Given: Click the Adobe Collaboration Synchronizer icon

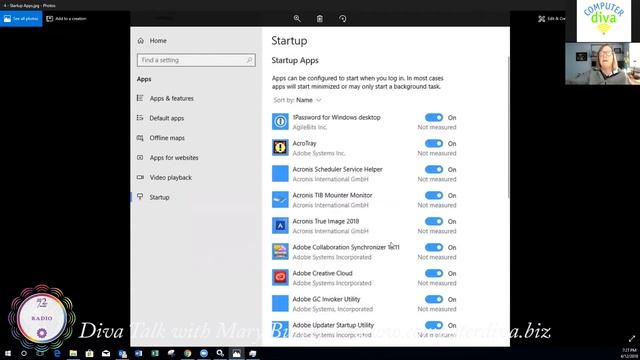Looking at the screenshot, I should tap(280, 251).
